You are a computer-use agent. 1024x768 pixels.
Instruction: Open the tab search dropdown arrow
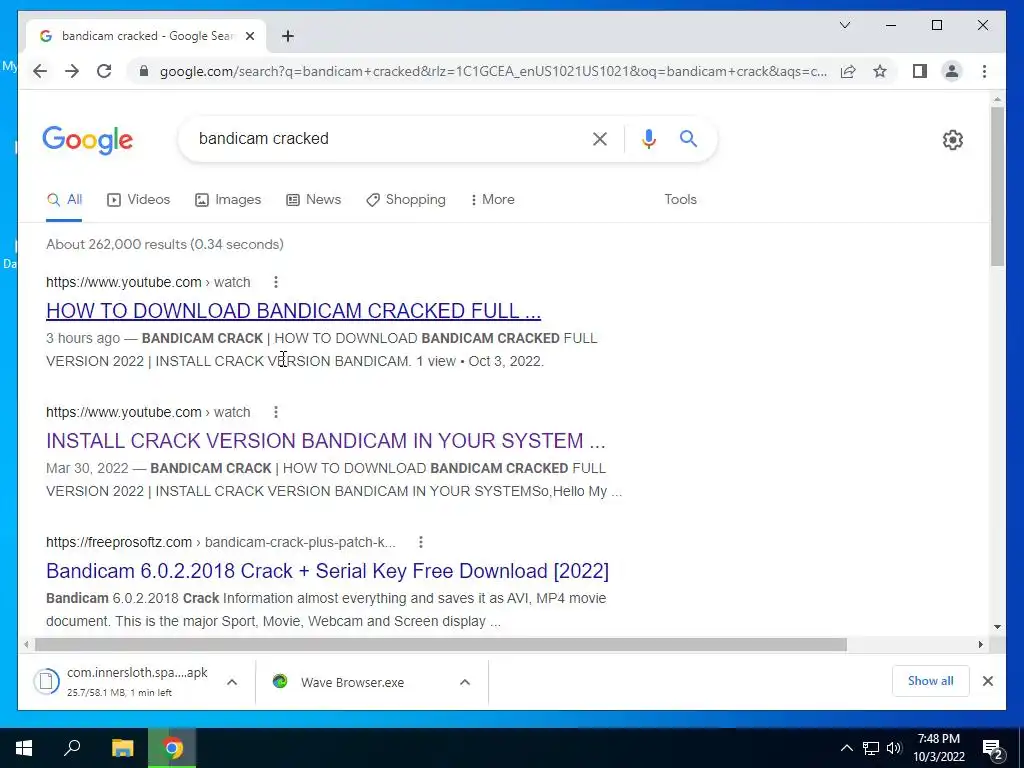click(x=844, y=25)
